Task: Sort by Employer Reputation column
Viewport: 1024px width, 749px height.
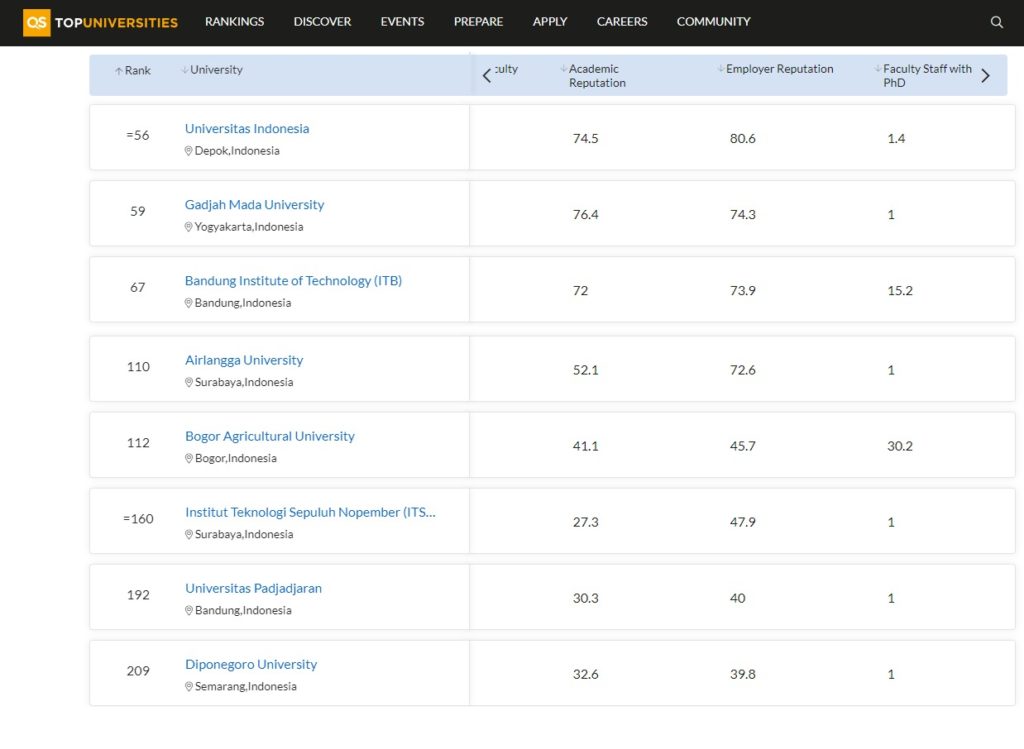Action: coord(778,69)
